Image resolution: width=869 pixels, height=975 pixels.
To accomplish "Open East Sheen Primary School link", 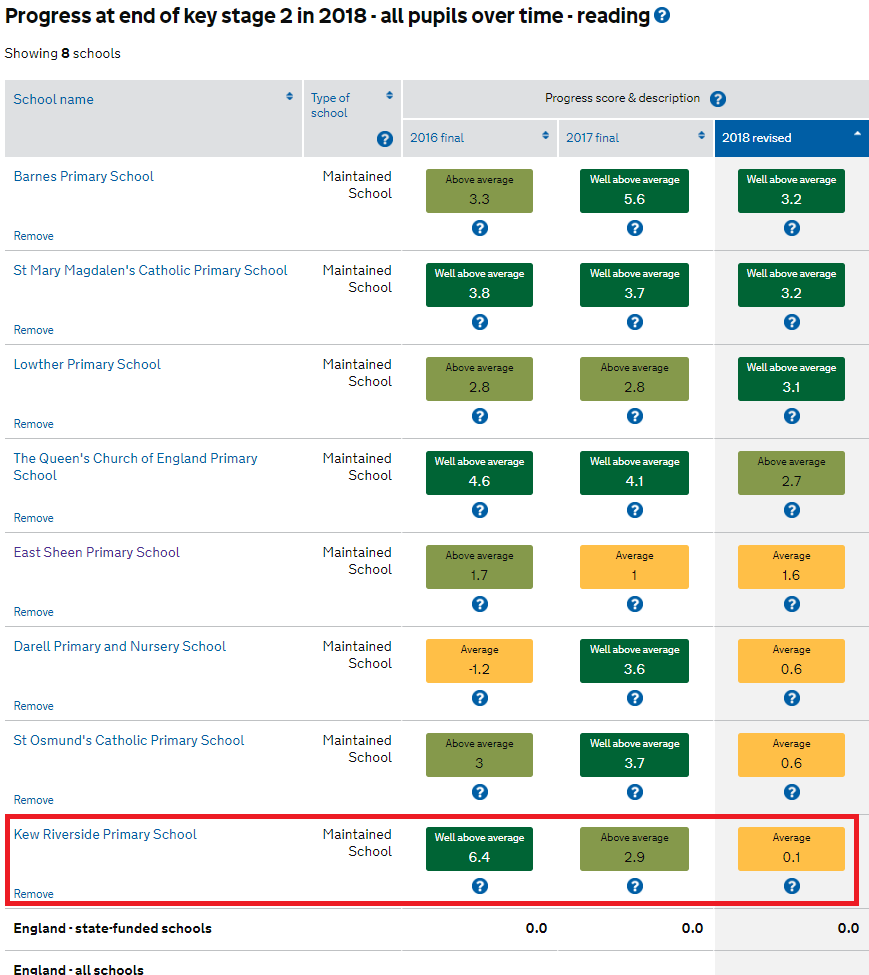I will click(x=96, y=552).
